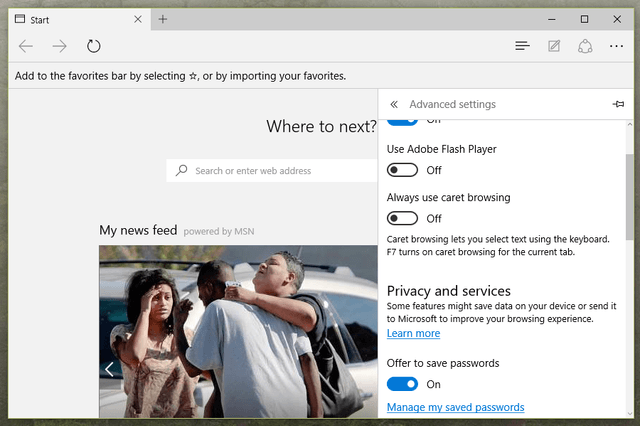
Task: Open the Learn more link
Action: coord(413,333)
